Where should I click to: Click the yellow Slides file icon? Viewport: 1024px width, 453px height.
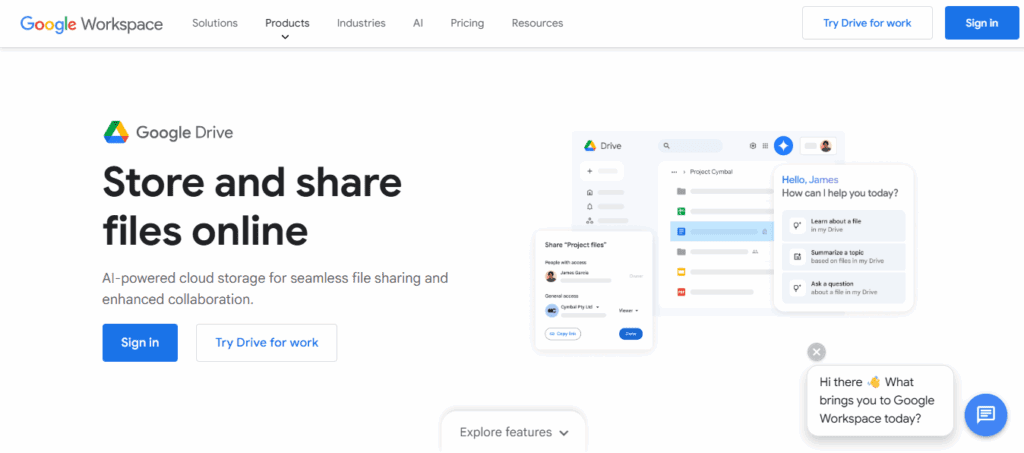pos(680,272)
